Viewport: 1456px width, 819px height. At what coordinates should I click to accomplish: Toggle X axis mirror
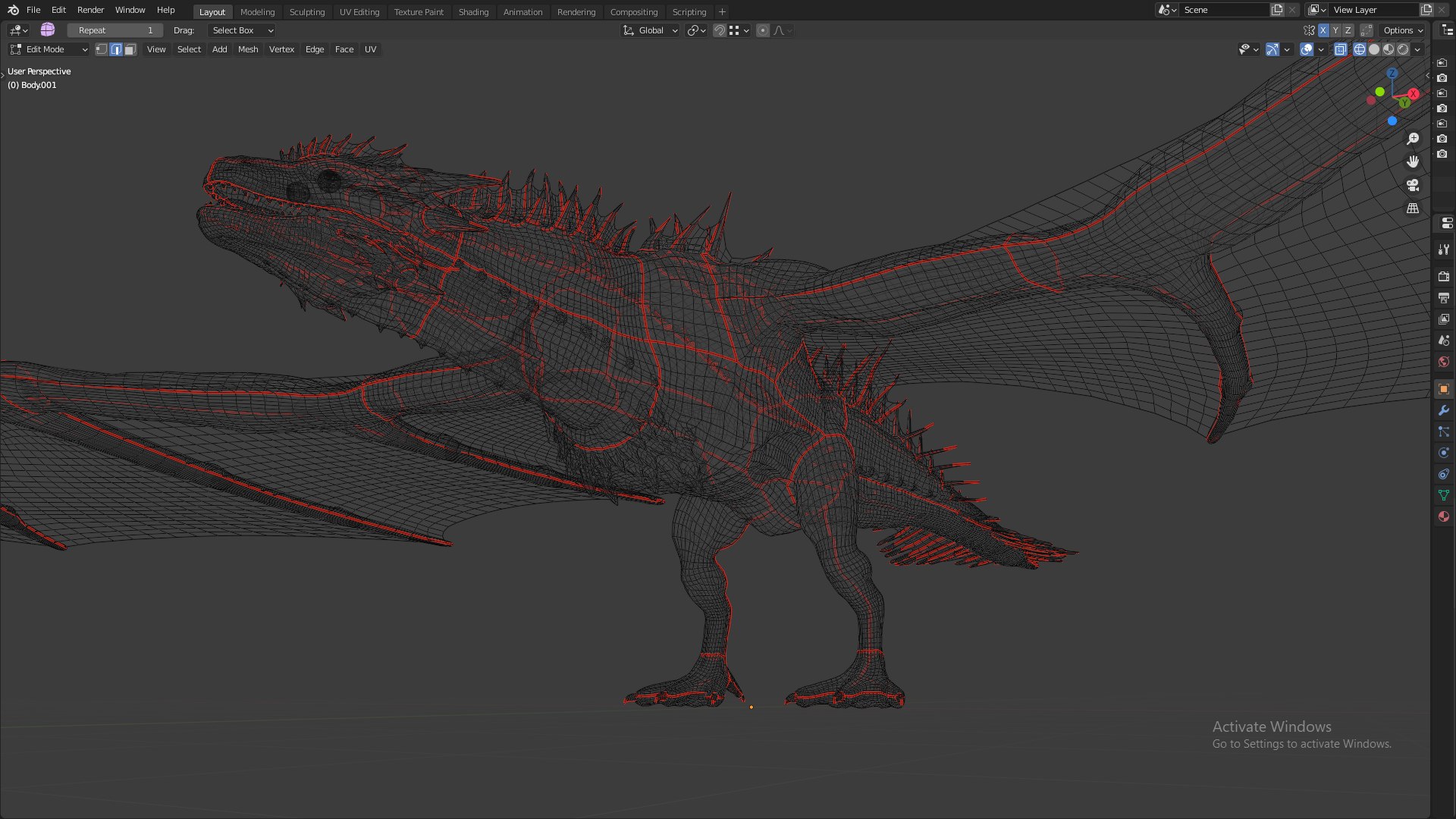pos(1323,30)
